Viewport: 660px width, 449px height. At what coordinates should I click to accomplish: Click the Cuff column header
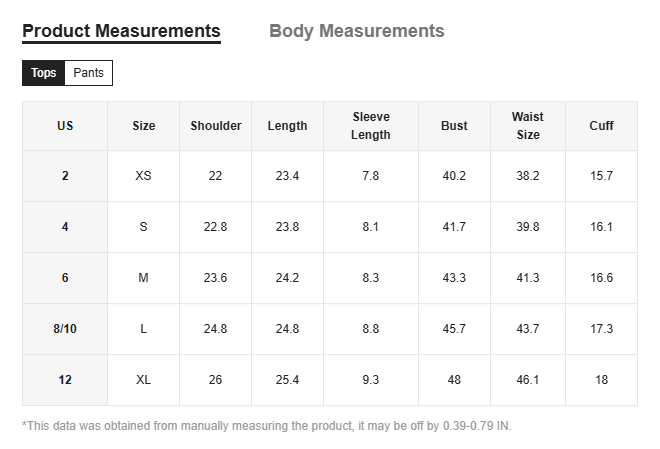(601, 126)
